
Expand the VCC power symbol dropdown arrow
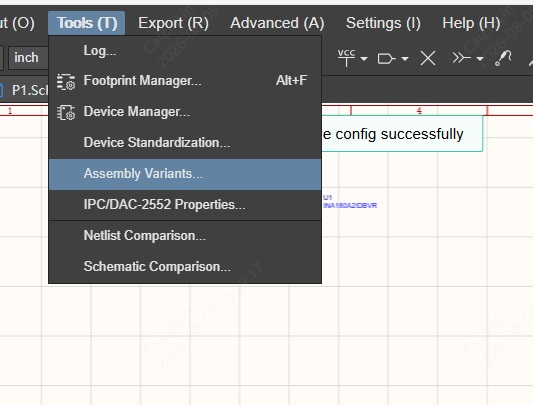364,59
